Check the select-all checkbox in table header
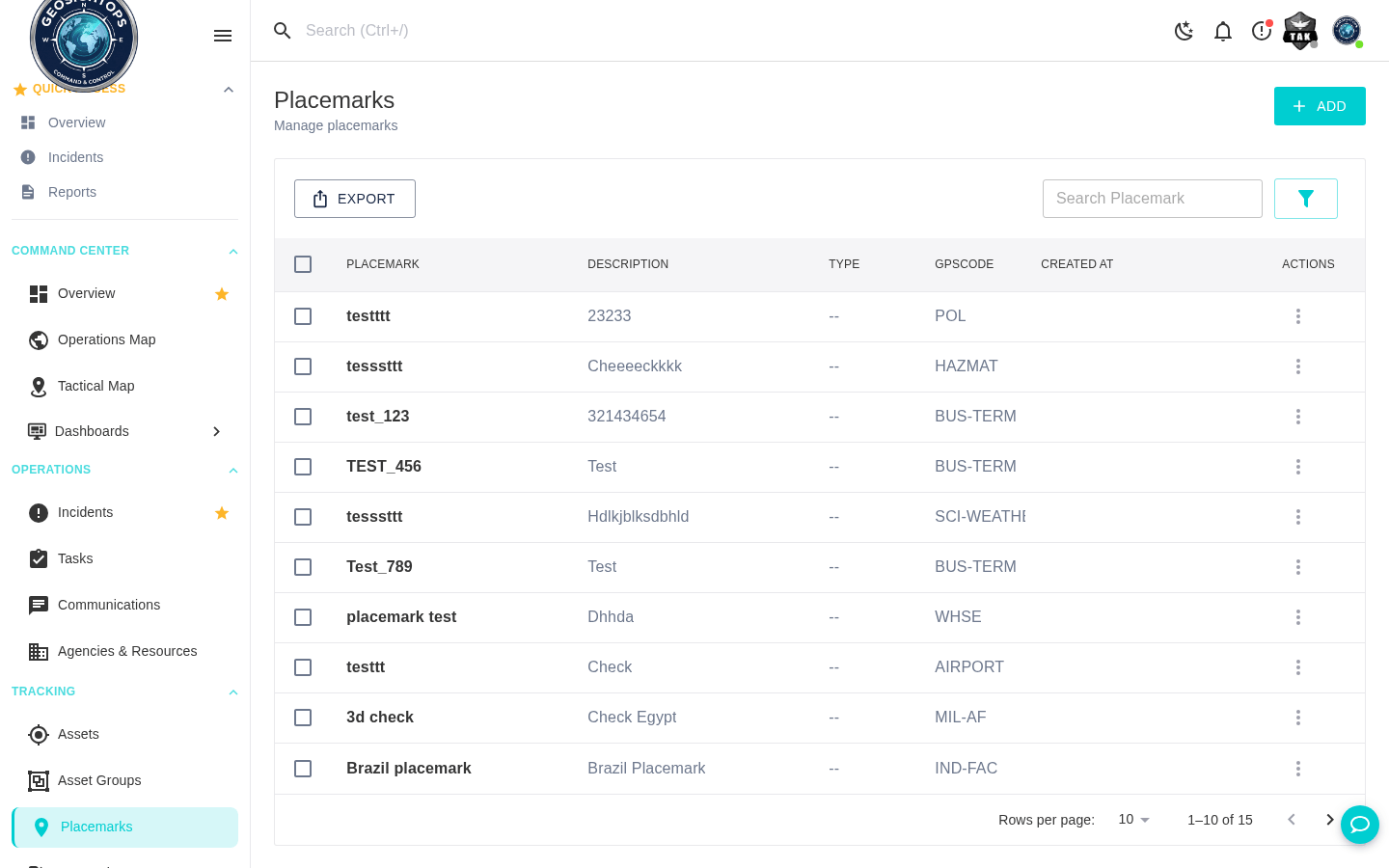 pyautogui.click(x=303, y=263)
